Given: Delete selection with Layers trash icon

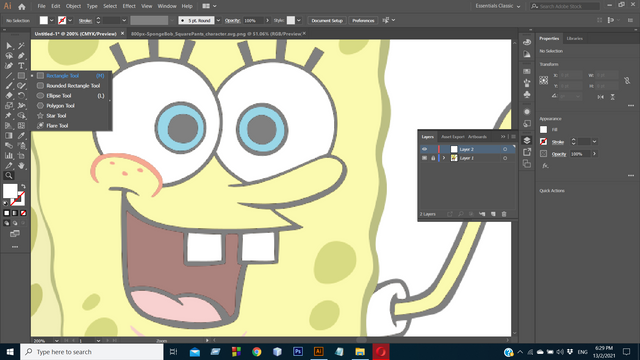Looking at the screenshot, I should click(504, 214).
